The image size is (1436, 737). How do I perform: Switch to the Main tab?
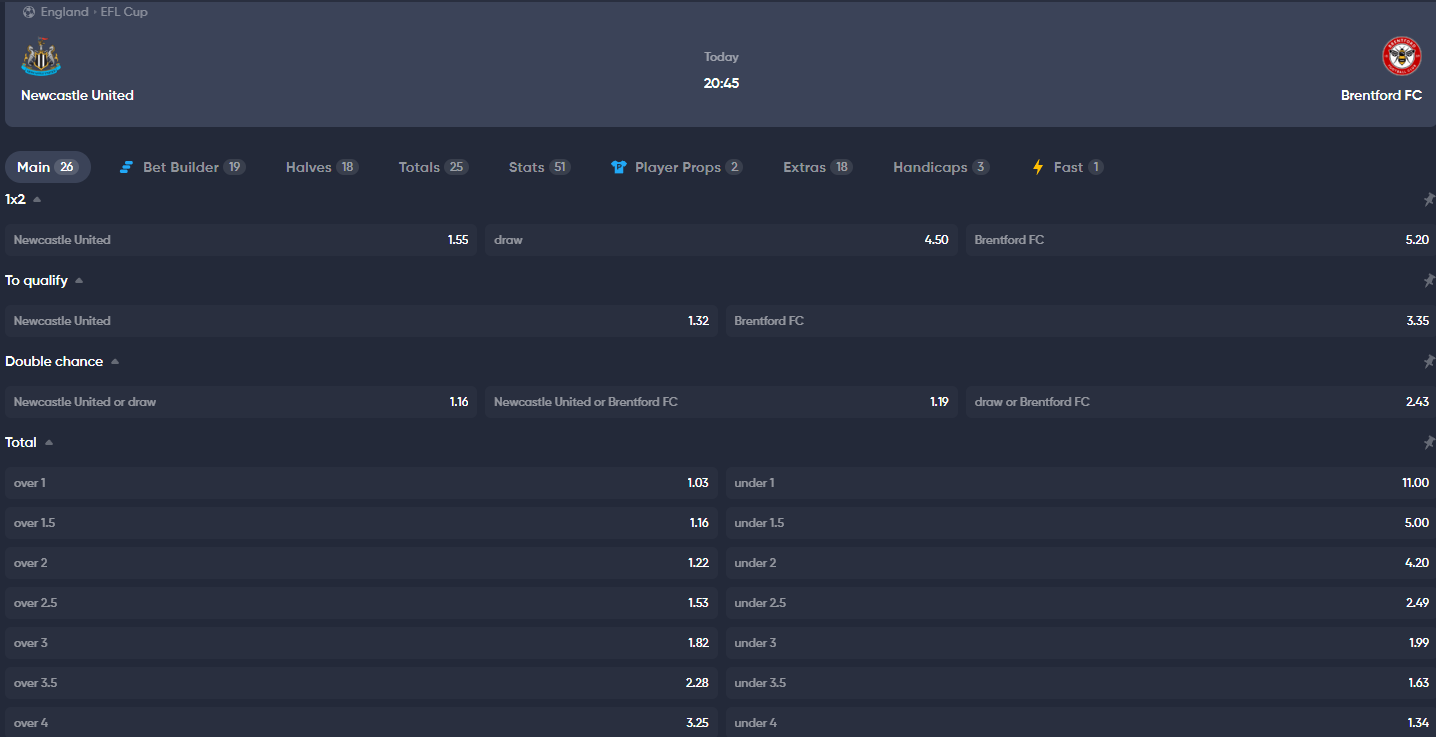click(x=48, y=167)
